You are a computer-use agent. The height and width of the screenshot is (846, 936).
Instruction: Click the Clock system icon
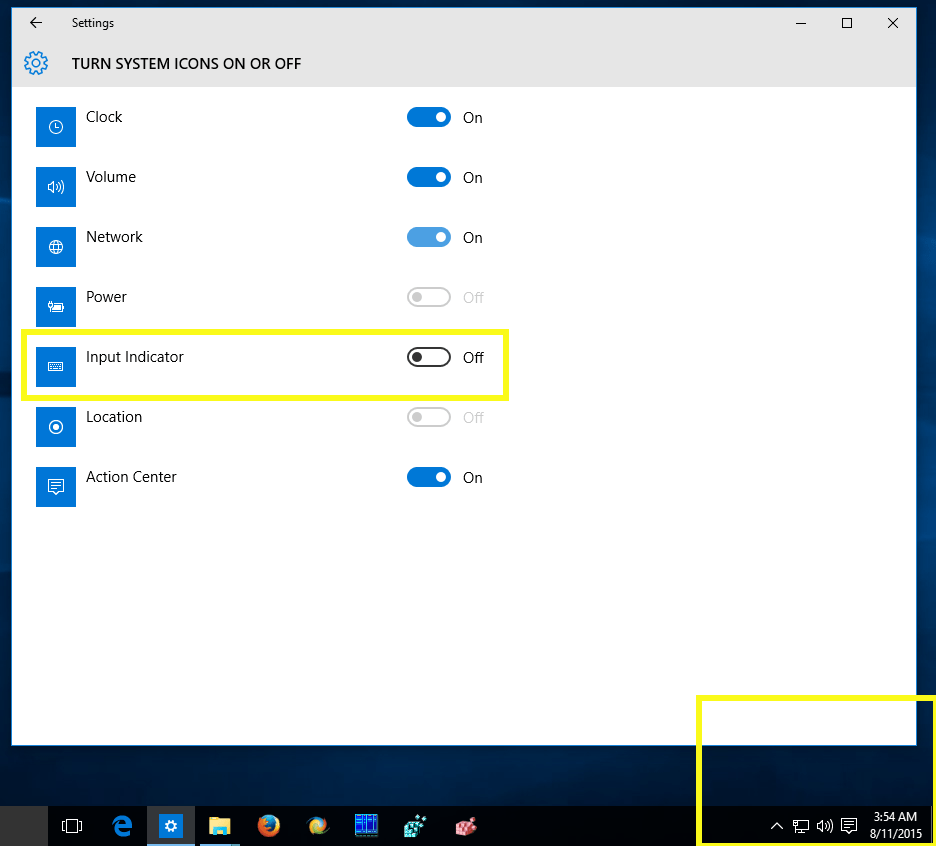click(55, 127)
